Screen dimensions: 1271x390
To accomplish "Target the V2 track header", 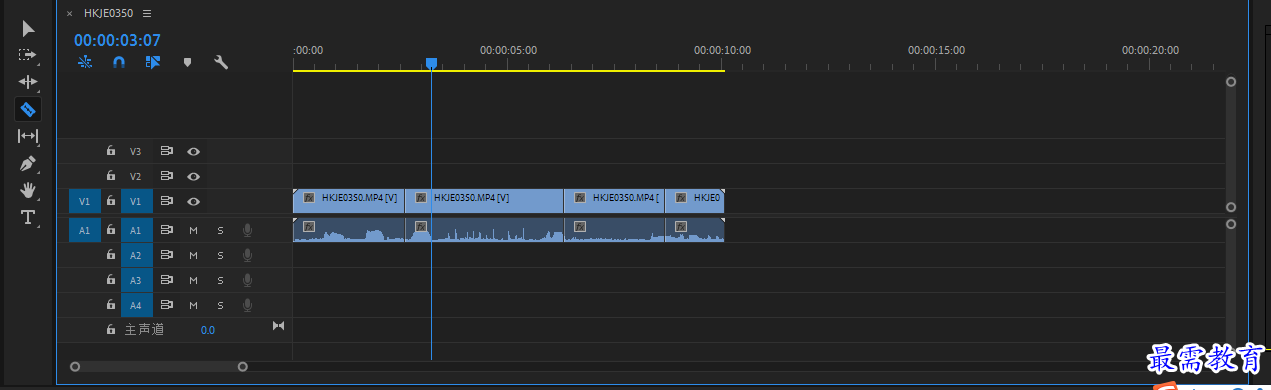I will pyautogui.click(x=136, y=176).
